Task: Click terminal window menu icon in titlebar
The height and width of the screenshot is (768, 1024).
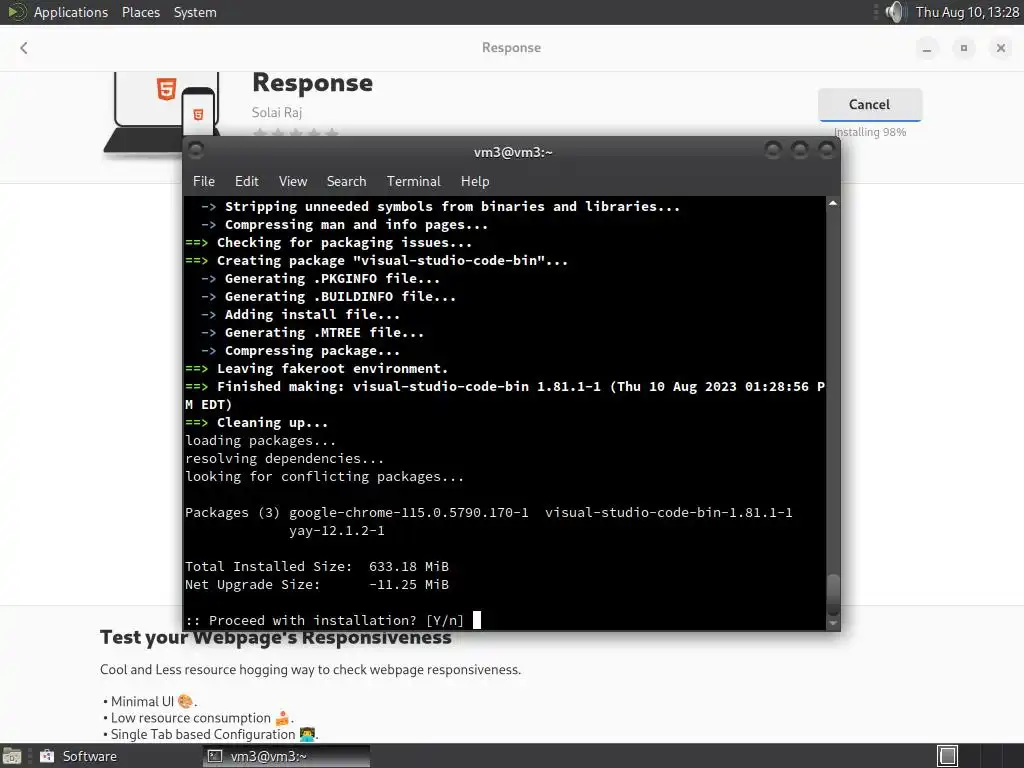Action: click(196, 151)
